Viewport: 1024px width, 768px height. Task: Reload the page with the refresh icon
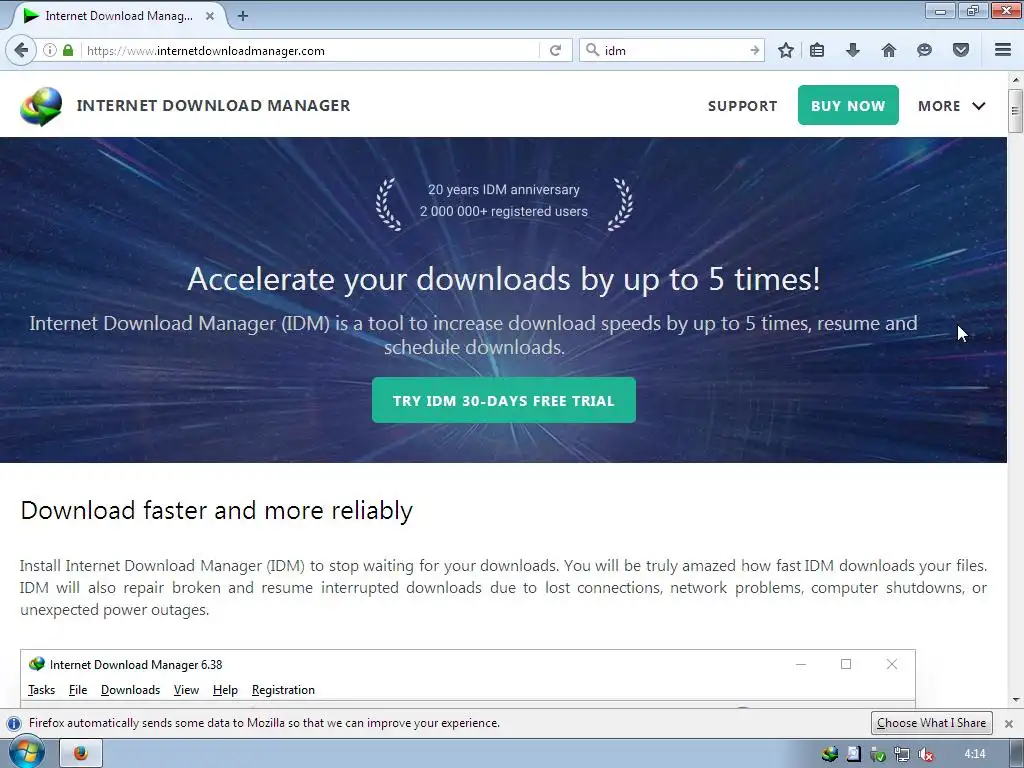555,50
